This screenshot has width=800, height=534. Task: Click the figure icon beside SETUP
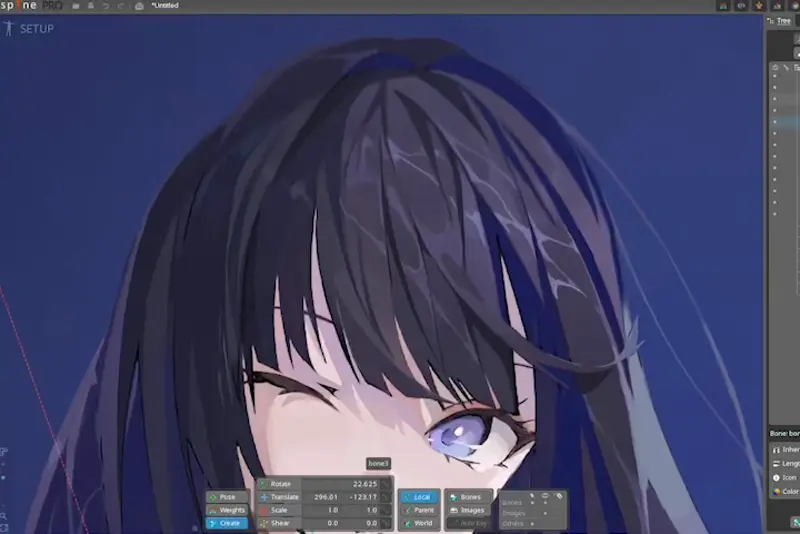pos(8,28)
